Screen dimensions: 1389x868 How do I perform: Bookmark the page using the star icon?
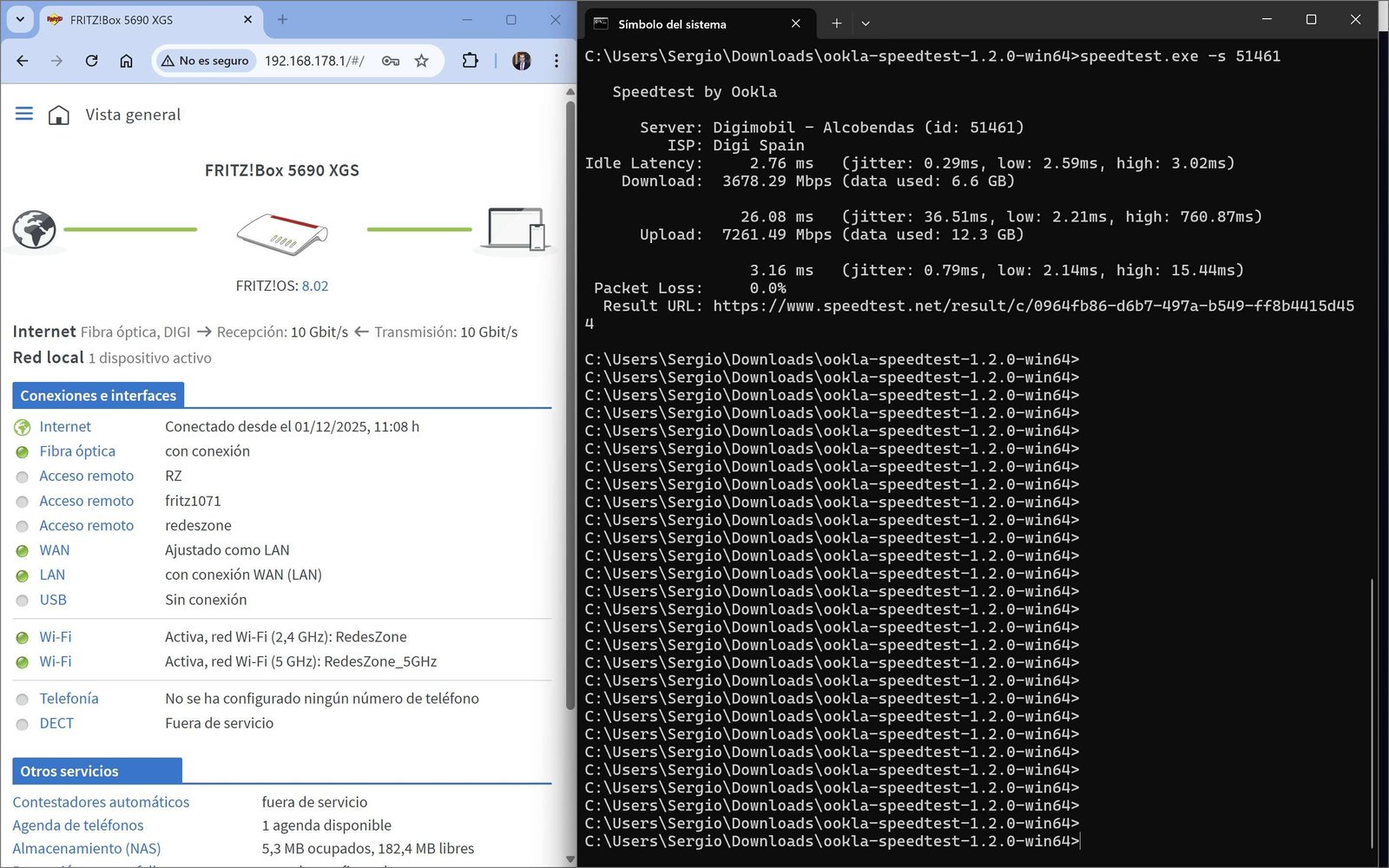click(422, 61)
